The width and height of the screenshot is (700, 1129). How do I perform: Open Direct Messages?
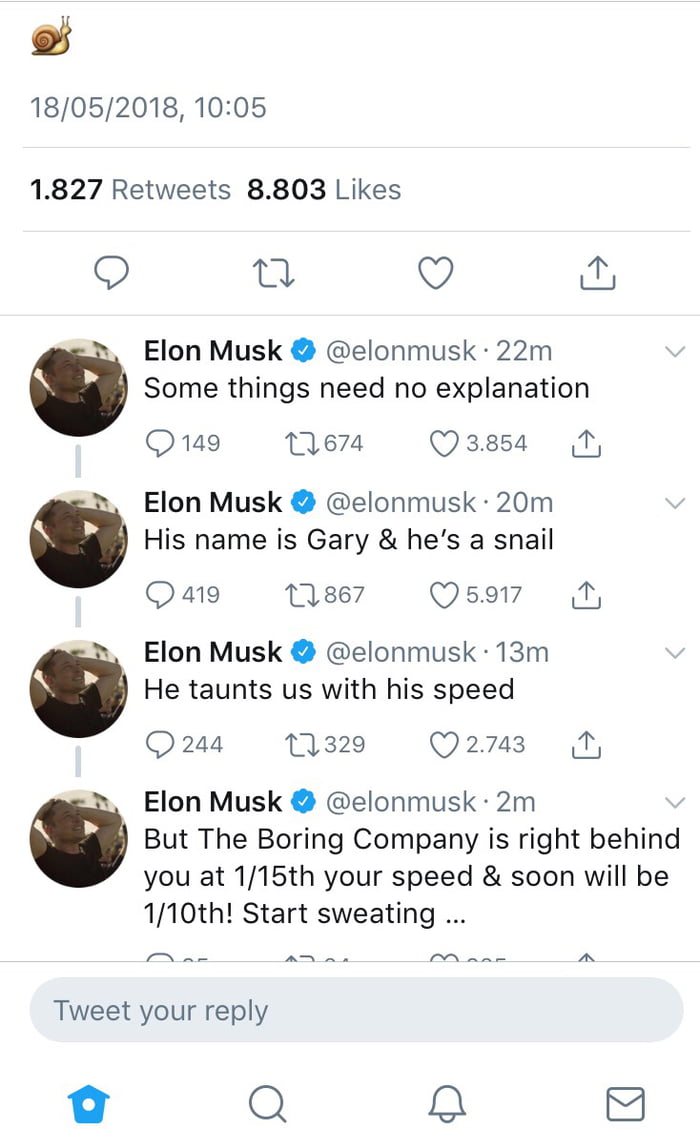(624, 1104)
